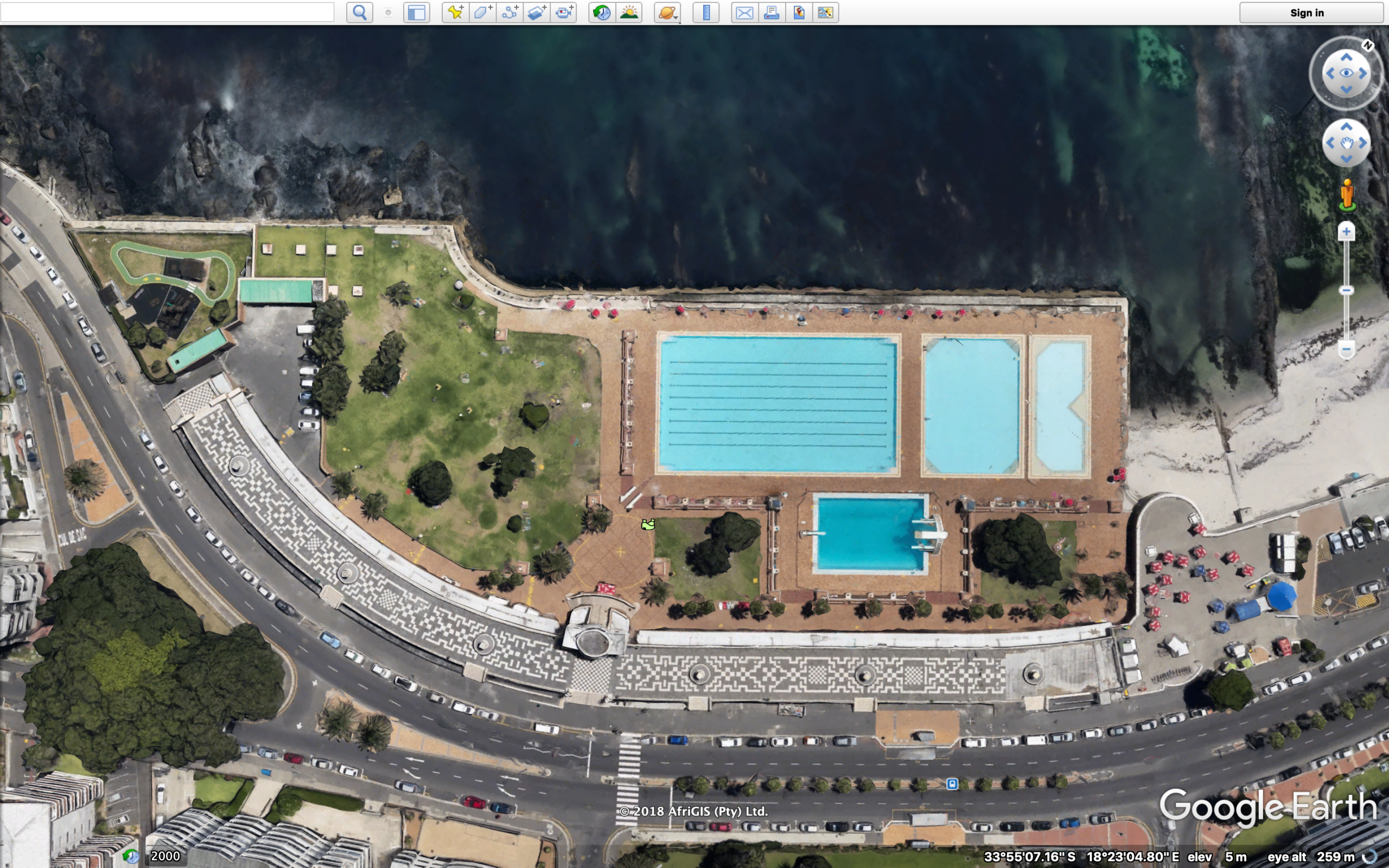The width and height of the screenshot is (1389, 868).
Task: Select the Add Path tool
Action: 509,12
